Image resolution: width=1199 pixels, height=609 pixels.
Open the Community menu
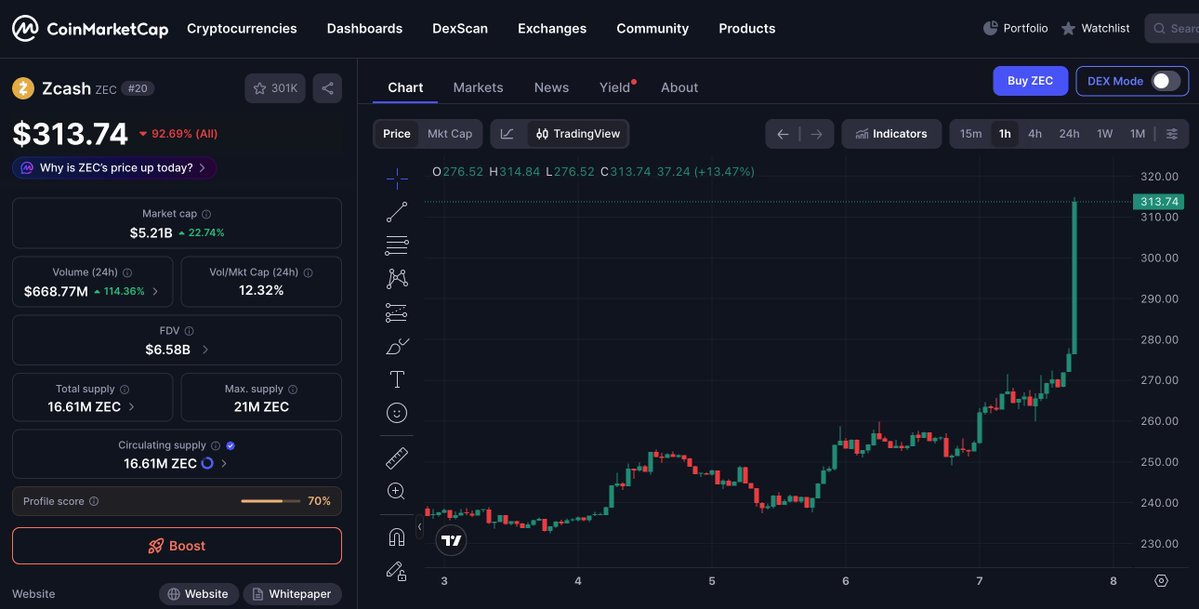(x=652, y=28)
